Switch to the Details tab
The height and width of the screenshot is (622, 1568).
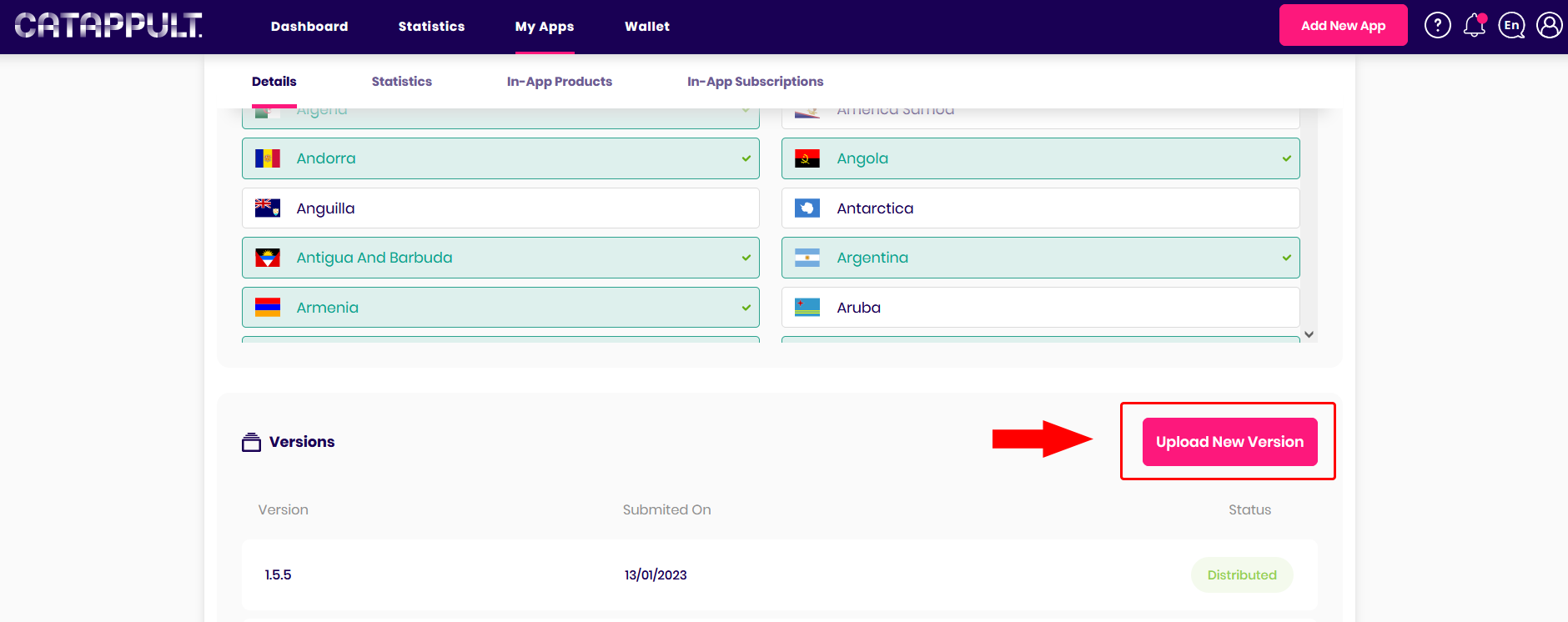(274, 82)
